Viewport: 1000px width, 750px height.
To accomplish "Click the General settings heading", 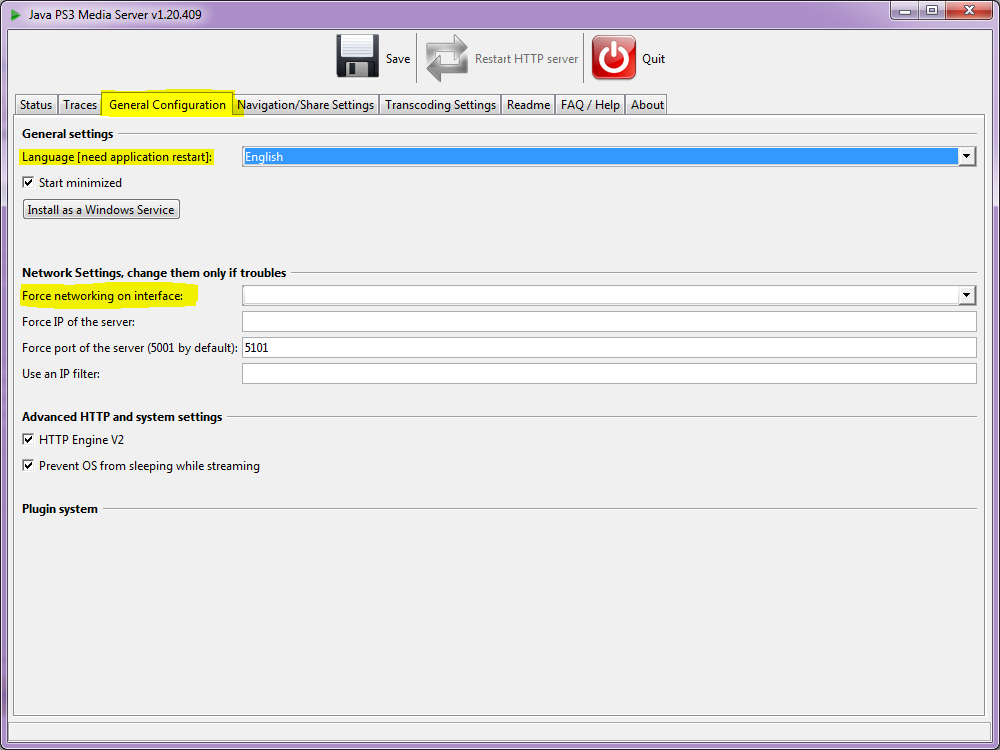I will click(68, 134).
